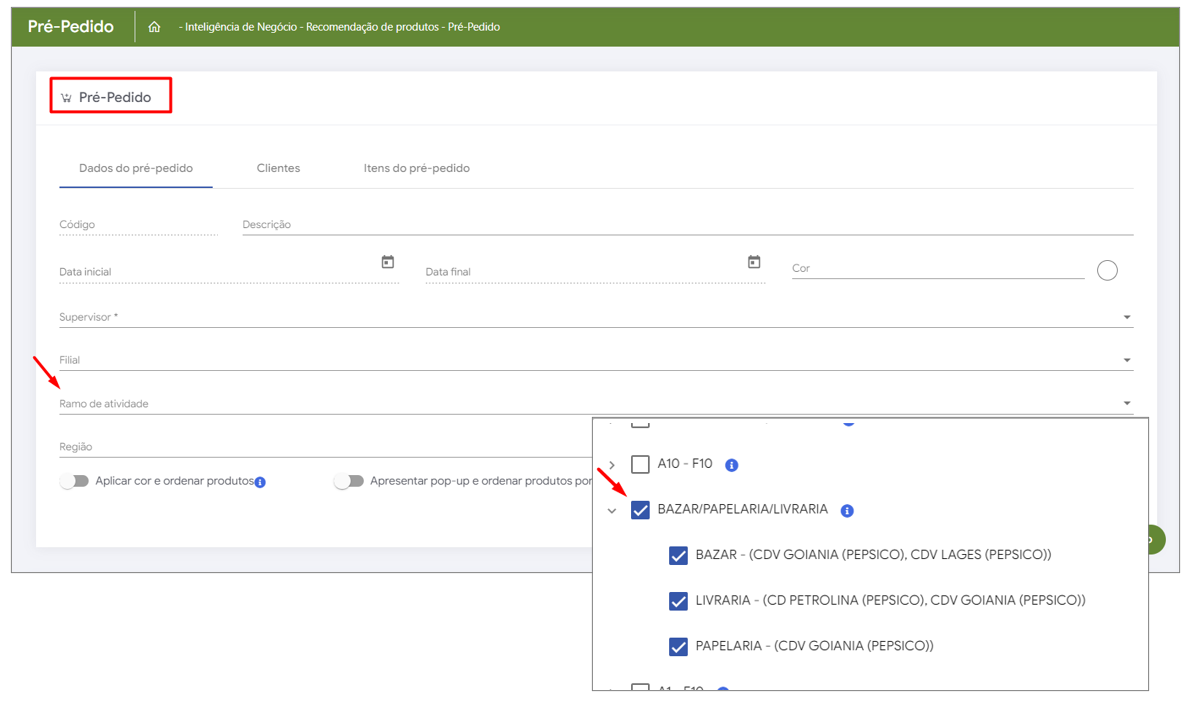Open the Filial dropdown arrow

[x=1127, y=360]
